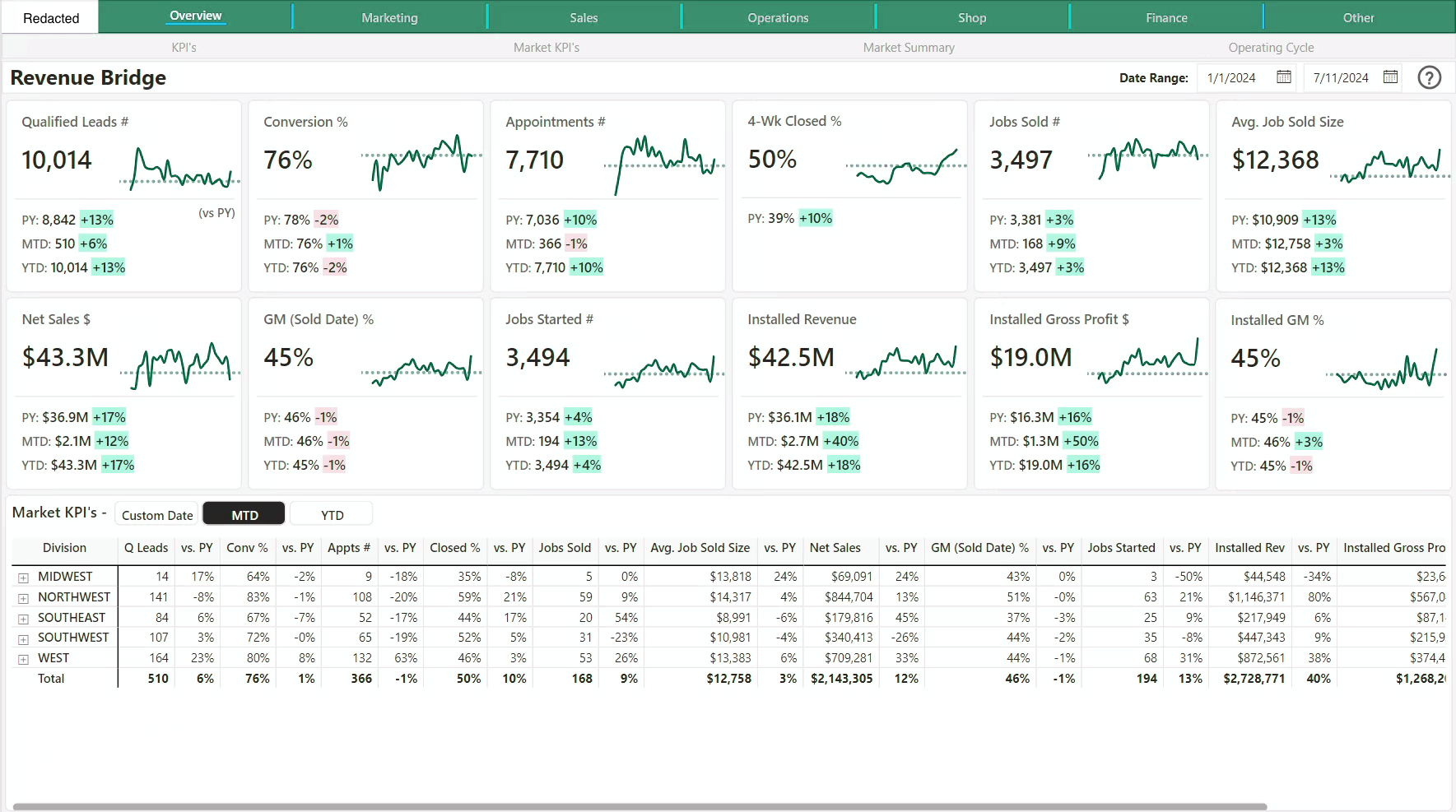Expand the SOUTHWEST division row

[x=23, y=638]
